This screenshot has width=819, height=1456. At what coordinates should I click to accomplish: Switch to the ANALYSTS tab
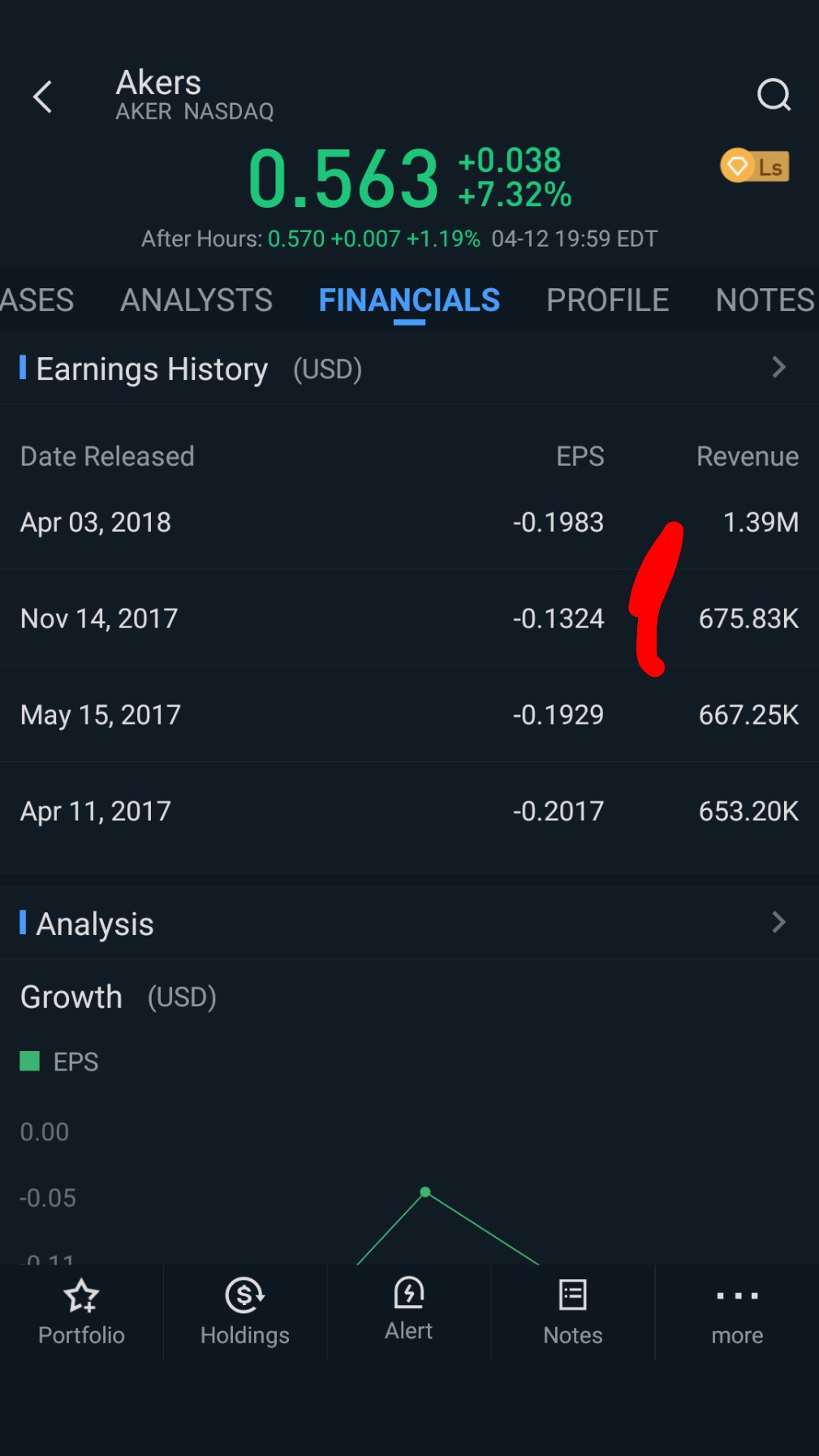coord(196,300)
